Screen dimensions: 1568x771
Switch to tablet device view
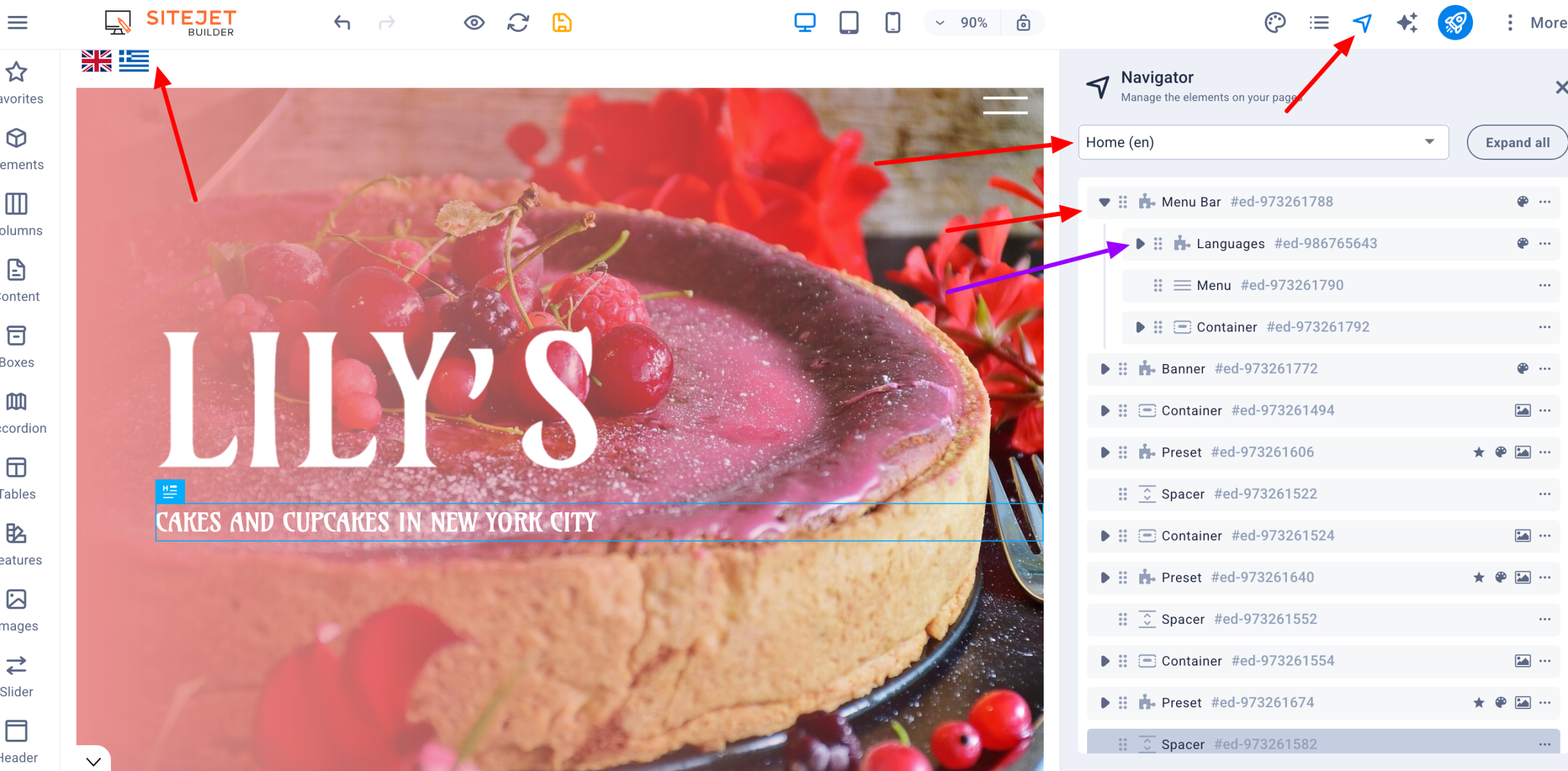tap(848, 23)
